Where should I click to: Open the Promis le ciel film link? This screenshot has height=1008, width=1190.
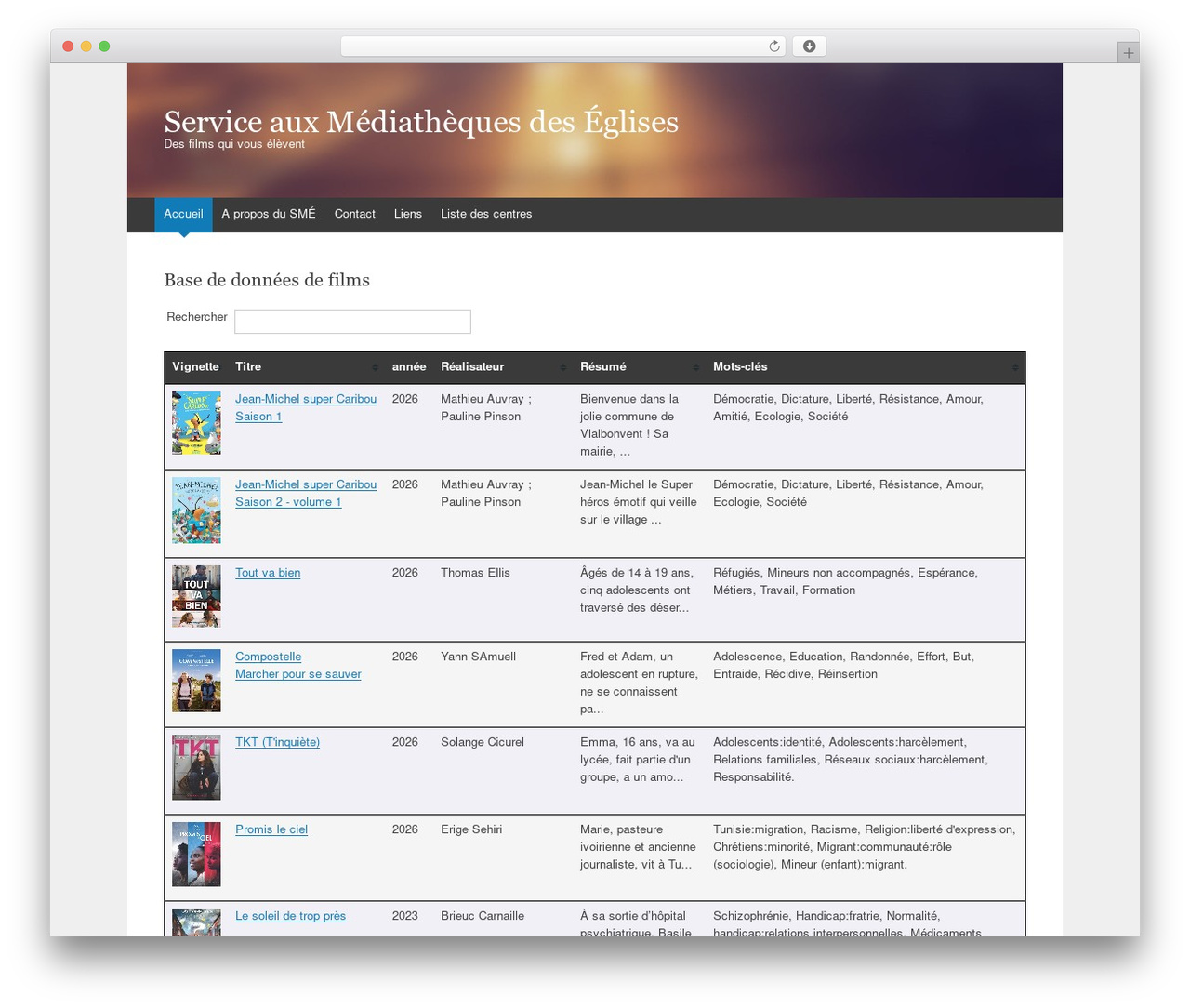pyautogui.click(x=271, y=829)
